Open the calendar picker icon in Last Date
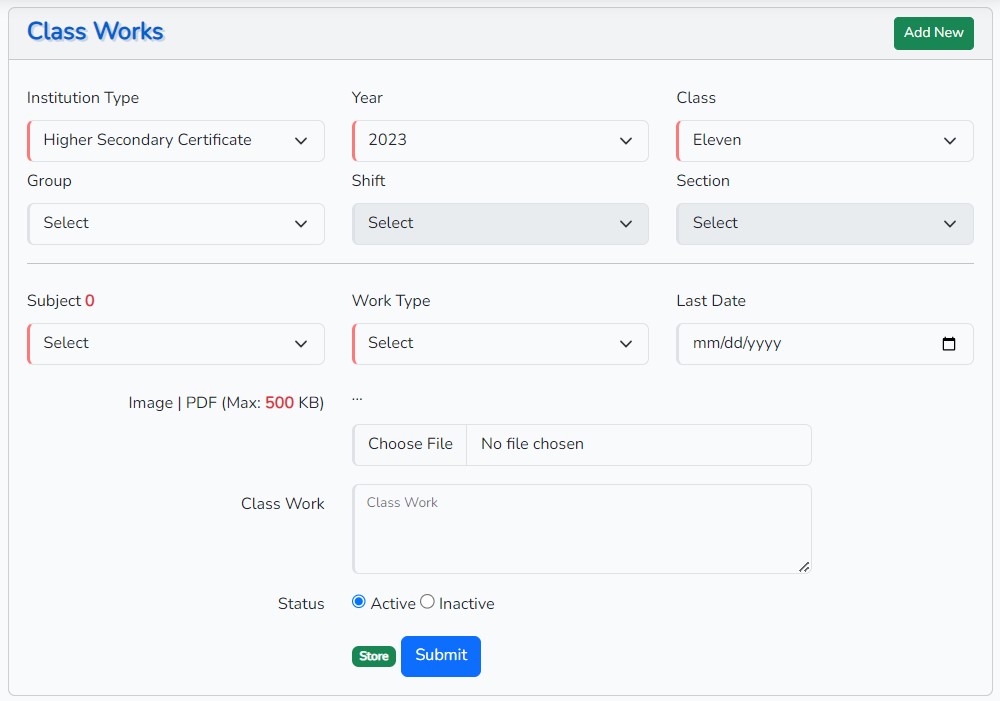This screenshot has width=1000, height=701. click(949, 344)
